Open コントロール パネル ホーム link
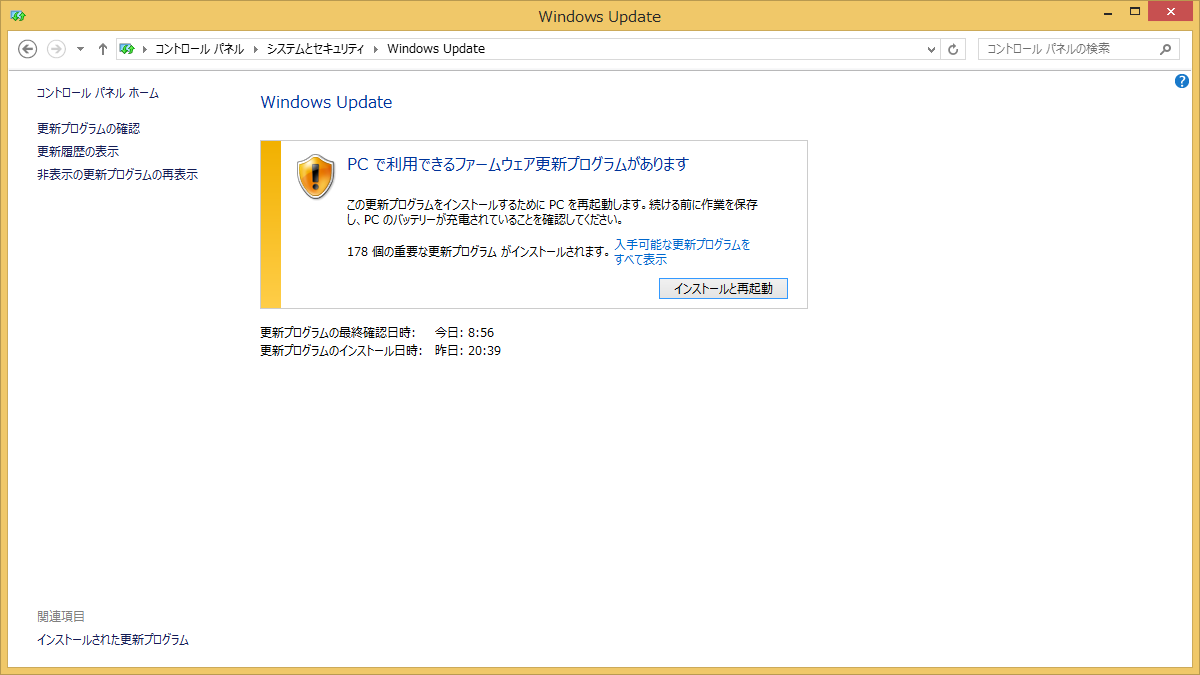The width and height of the screenshot is (1200, 675). click(98, 93)
